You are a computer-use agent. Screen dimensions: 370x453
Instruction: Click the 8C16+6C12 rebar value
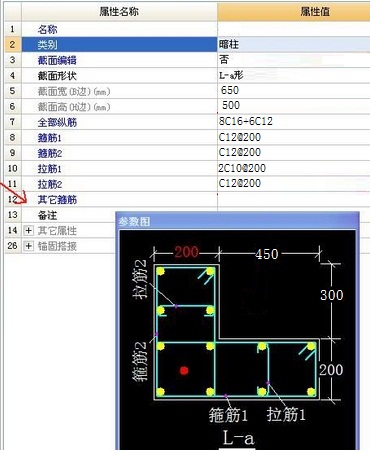pyautogui.click(x=246, y=121)
